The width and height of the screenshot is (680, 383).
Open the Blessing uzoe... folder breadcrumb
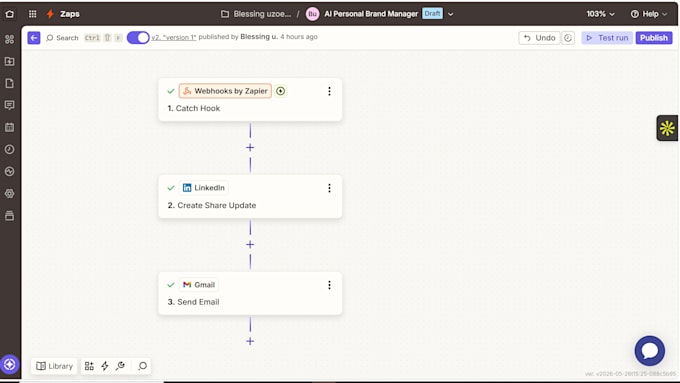(256, 14)
